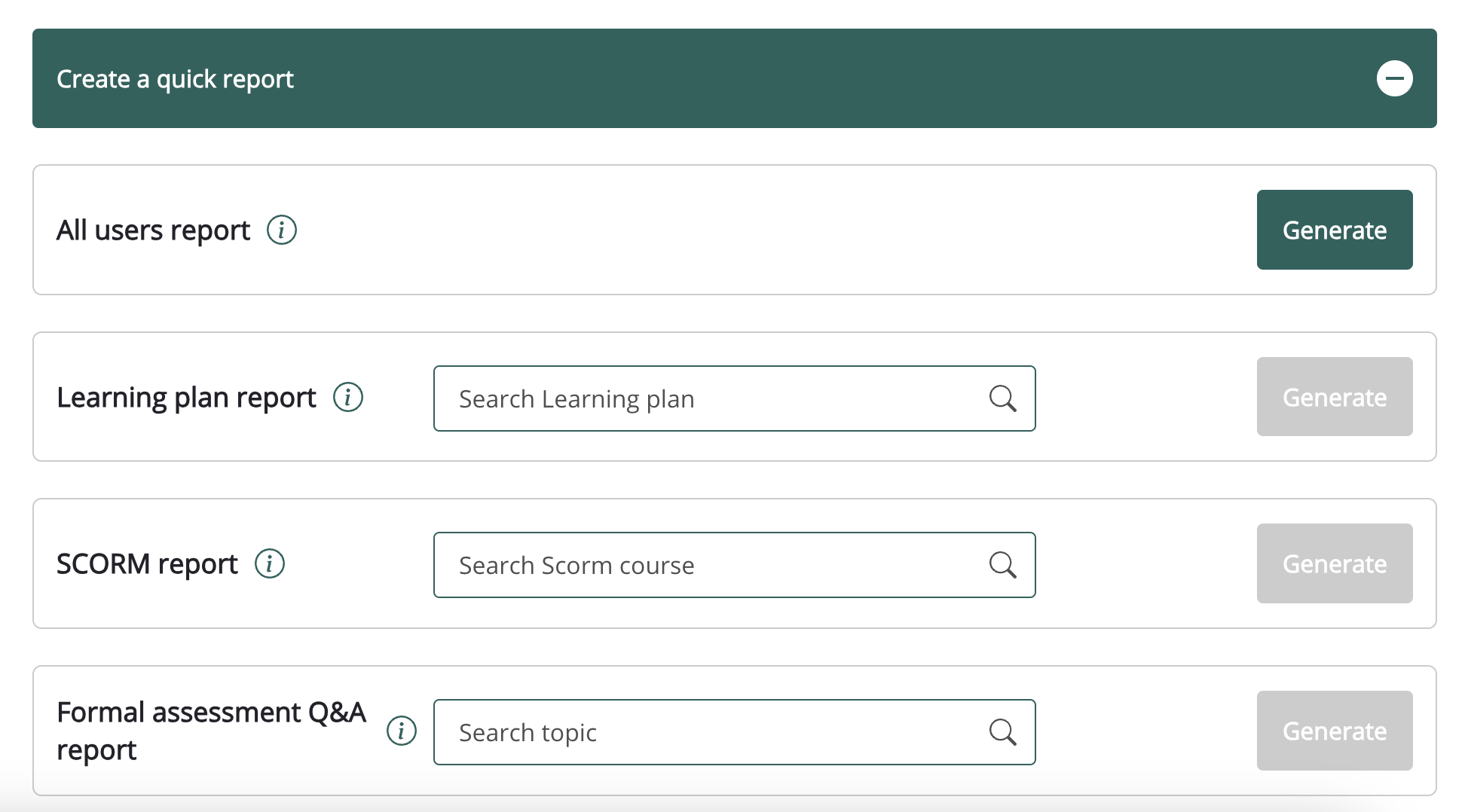This screenshot has height=812, width=1465.
Task: Generate the Formal assessment Q&A report
Action: (1334, 731)
